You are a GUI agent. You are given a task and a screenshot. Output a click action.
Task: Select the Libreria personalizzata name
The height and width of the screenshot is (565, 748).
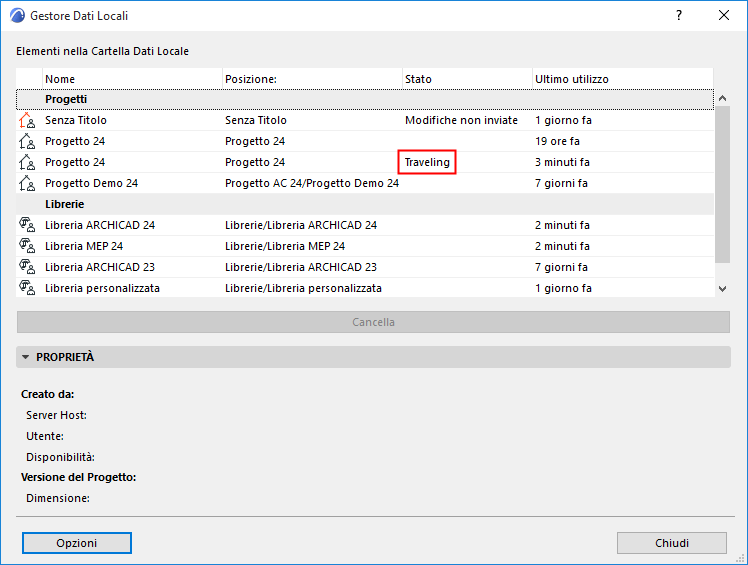tap(103, 288)
